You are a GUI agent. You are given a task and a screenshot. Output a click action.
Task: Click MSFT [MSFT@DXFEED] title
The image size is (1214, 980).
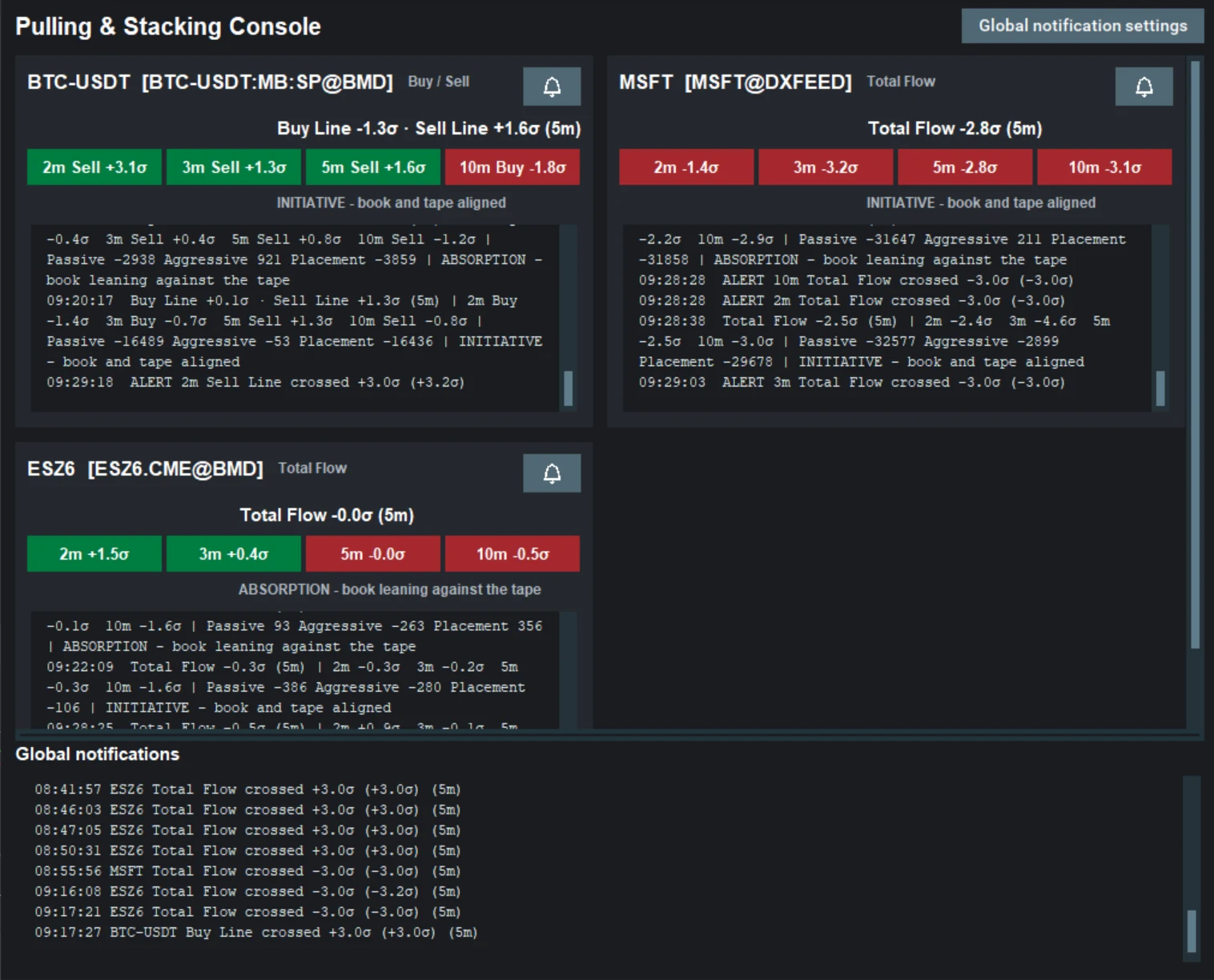tap(735, 82)
